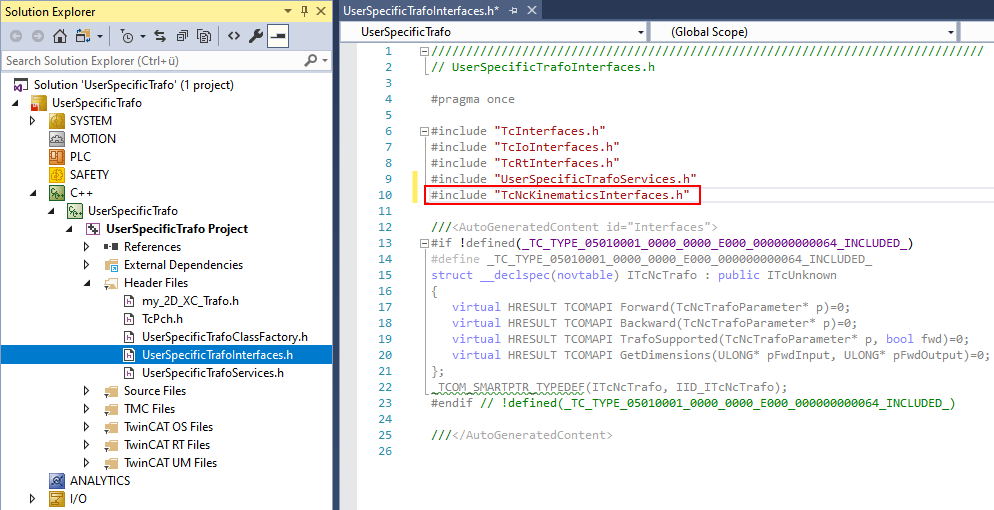Screen dimensions: 994x510
Task: Open dropdown arrow beside Pending Changes Filter
Action: [142, 37]
